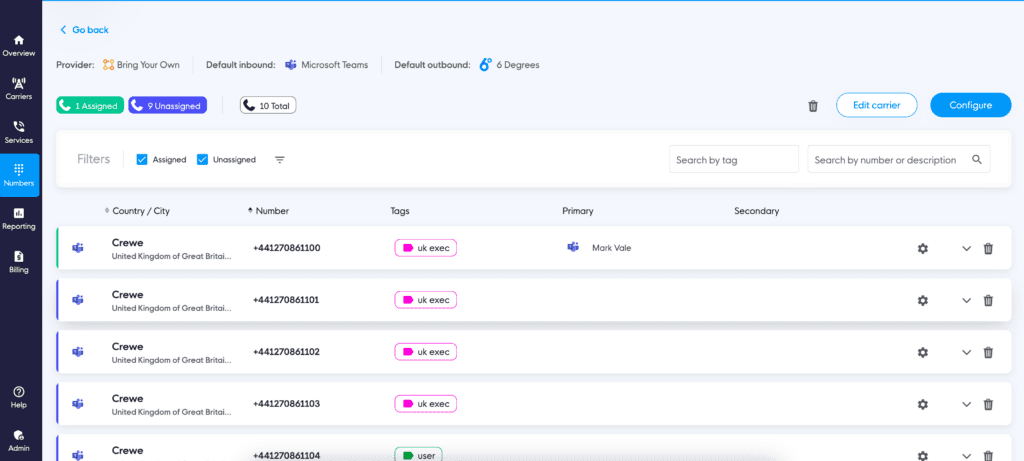Toggle the Unassigned filter checkbox

pos(202,159)
